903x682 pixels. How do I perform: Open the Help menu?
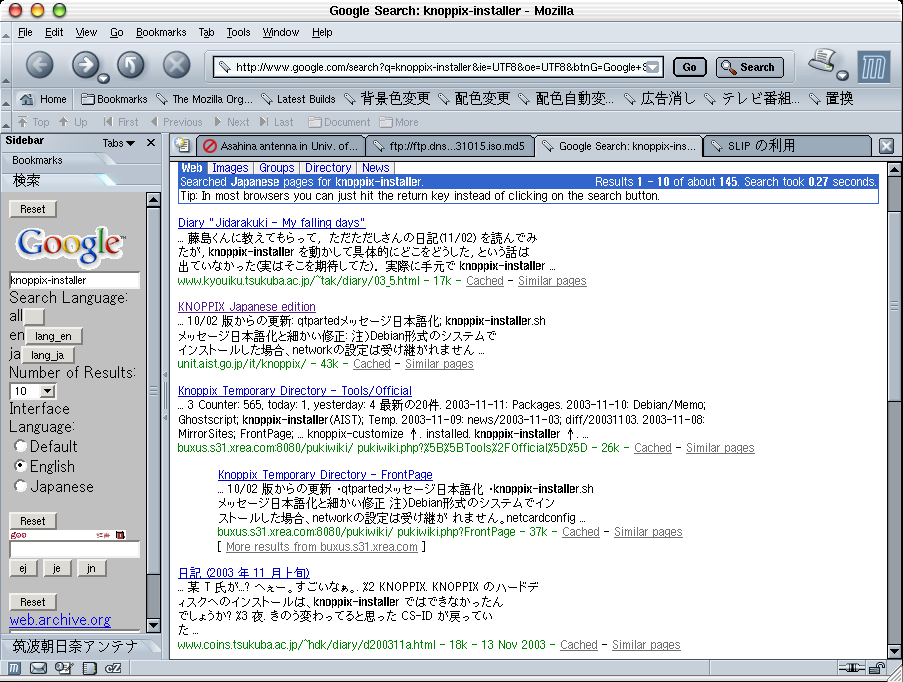pos(322,32)
